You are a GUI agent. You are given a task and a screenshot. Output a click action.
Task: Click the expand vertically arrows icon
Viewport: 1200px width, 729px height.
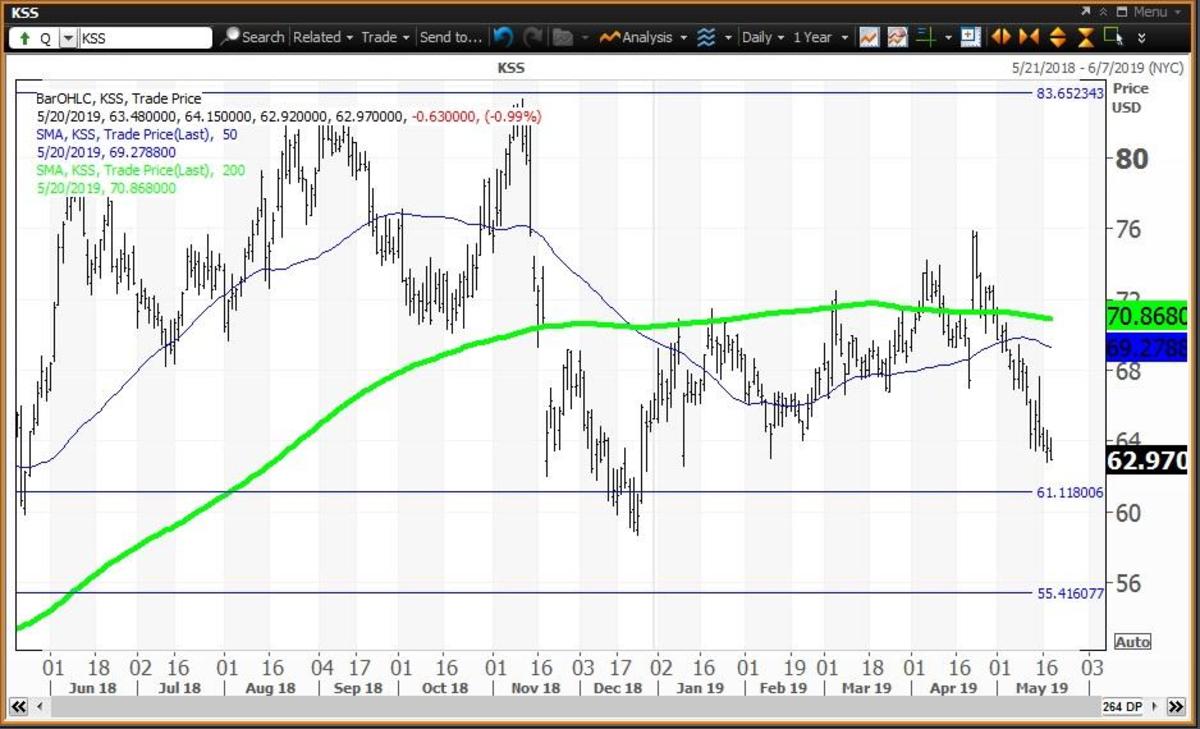[x=1058, y=37]
